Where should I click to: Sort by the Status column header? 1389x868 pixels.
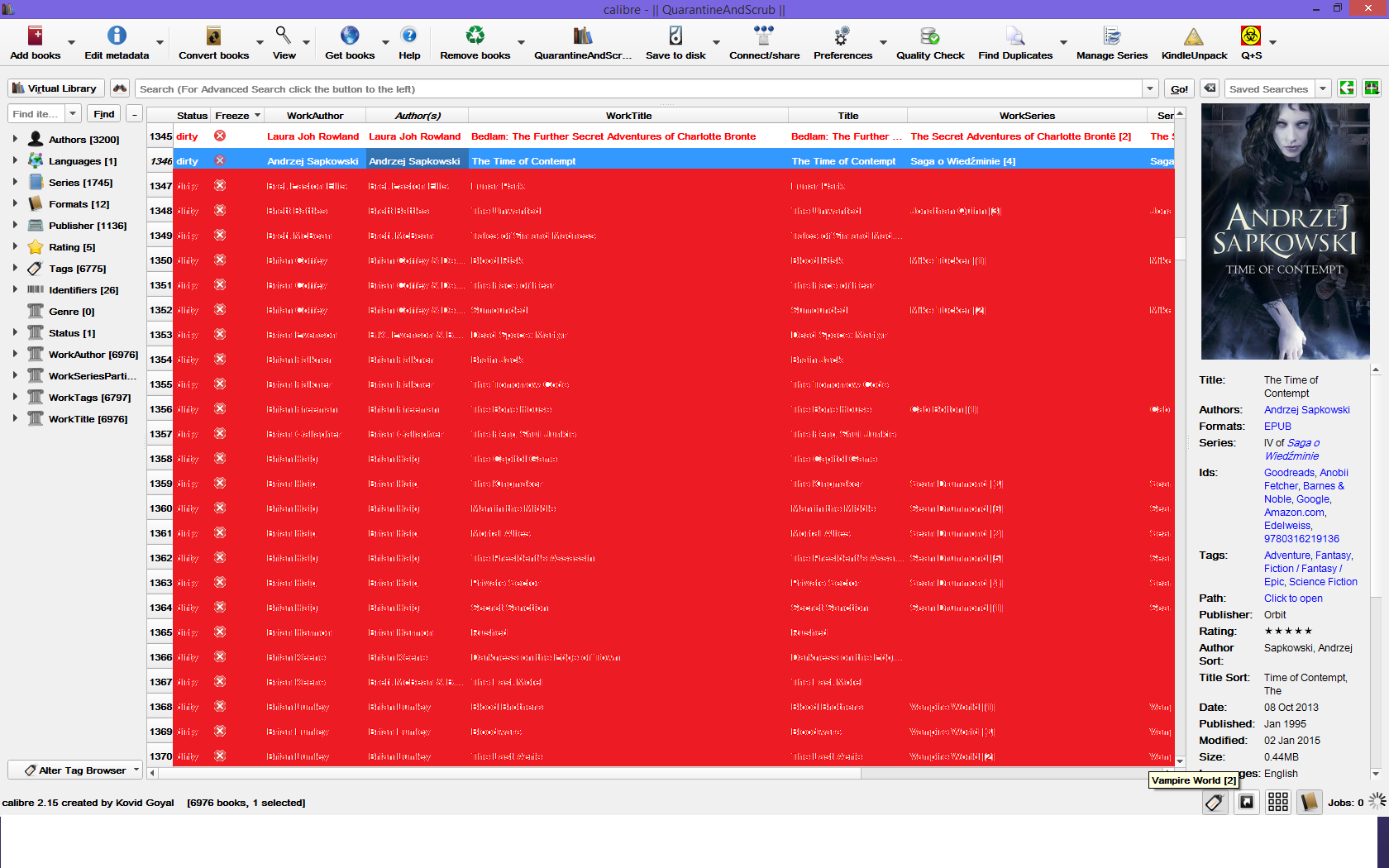click(192, 116)
